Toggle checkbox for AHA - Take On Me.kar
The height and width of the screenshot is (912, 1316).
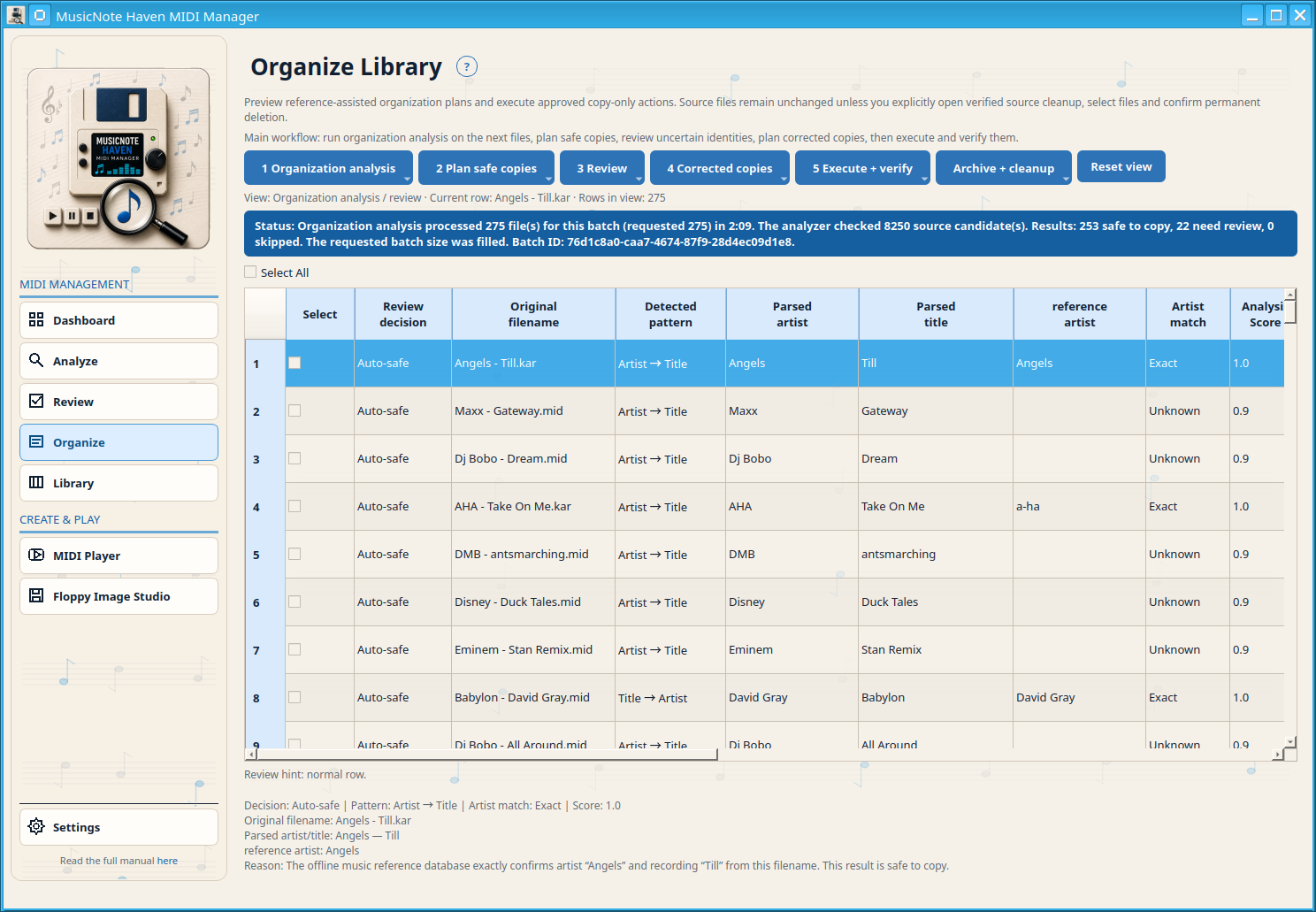coord(295,506)
